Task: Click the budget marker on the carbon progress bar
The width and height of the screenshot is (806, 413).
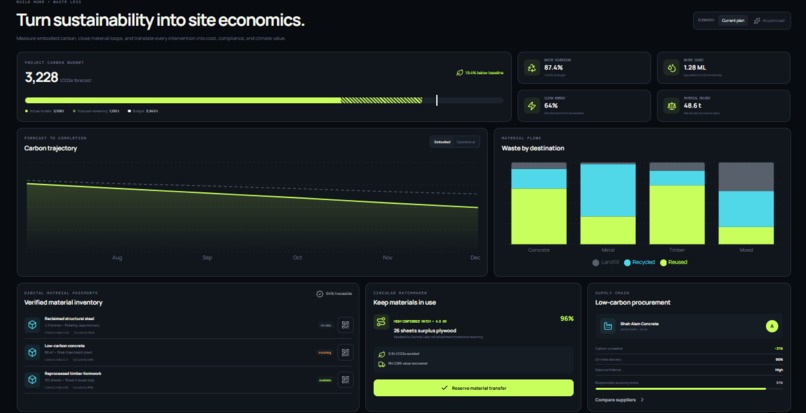Action: [x=437, y=100]
